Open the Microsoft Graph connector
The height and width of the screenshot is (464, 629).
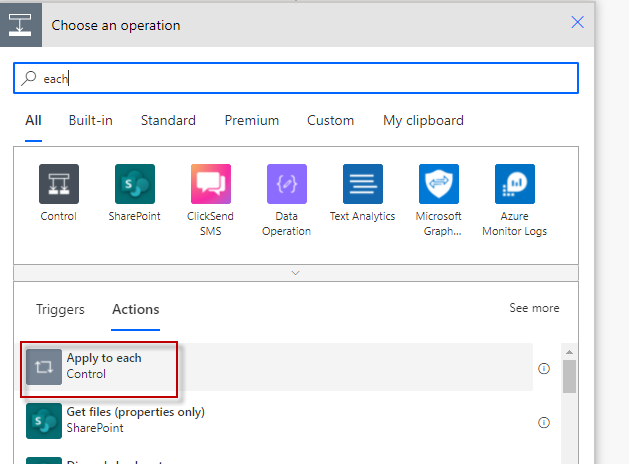[439, 184]
